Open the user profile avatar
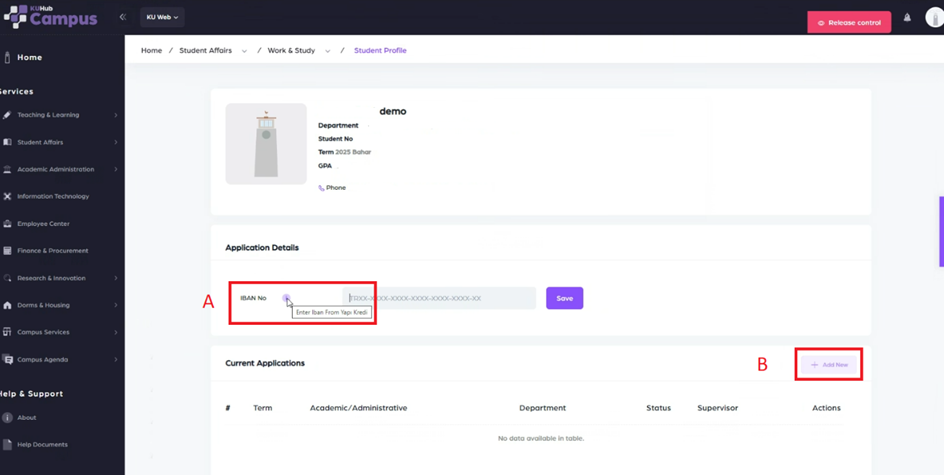The image size is (944, 475). click(x=935, y=18)
